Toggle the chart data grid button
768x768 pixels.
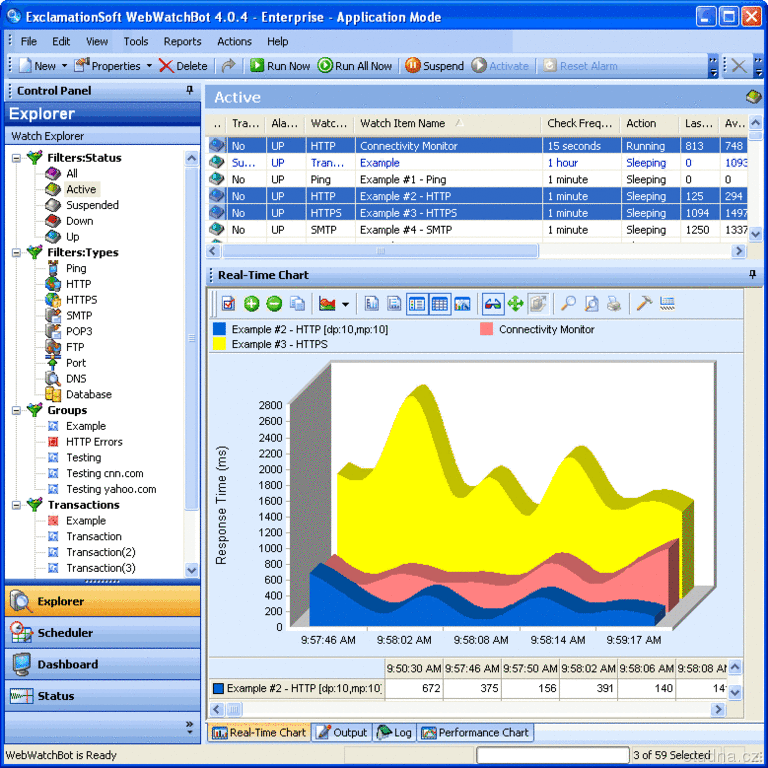[x=440, y=304]
